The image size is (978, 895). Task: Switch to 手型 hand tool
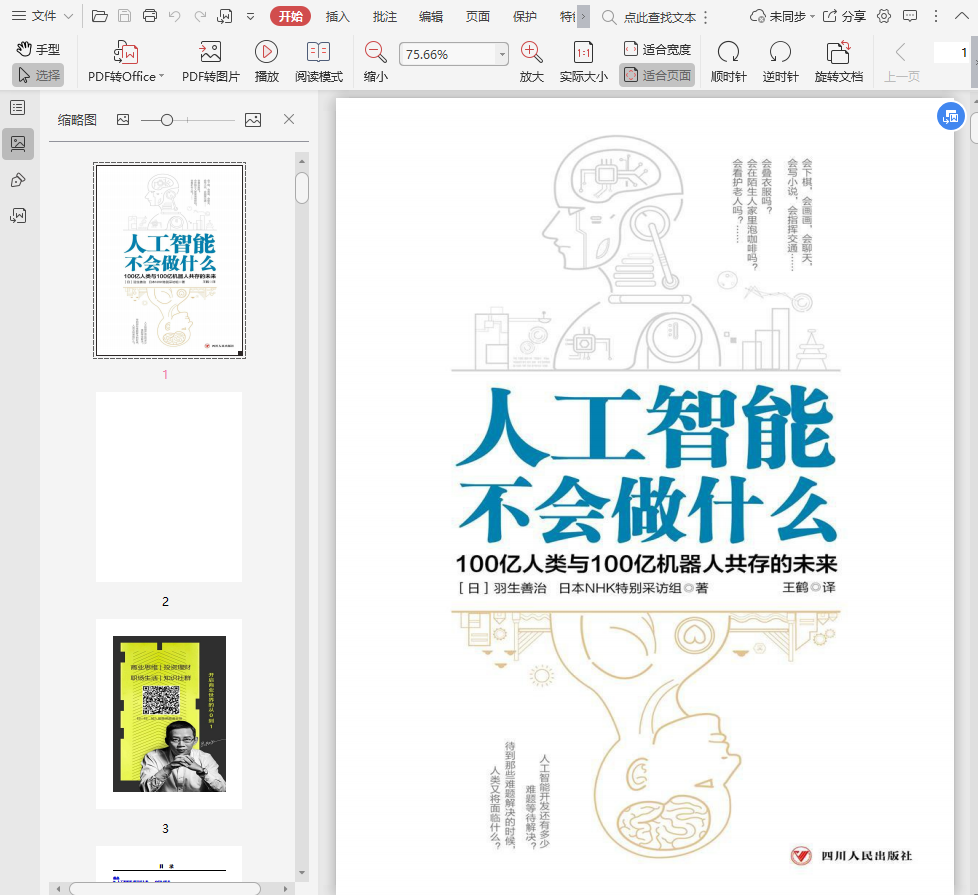[x=38, y=49]
